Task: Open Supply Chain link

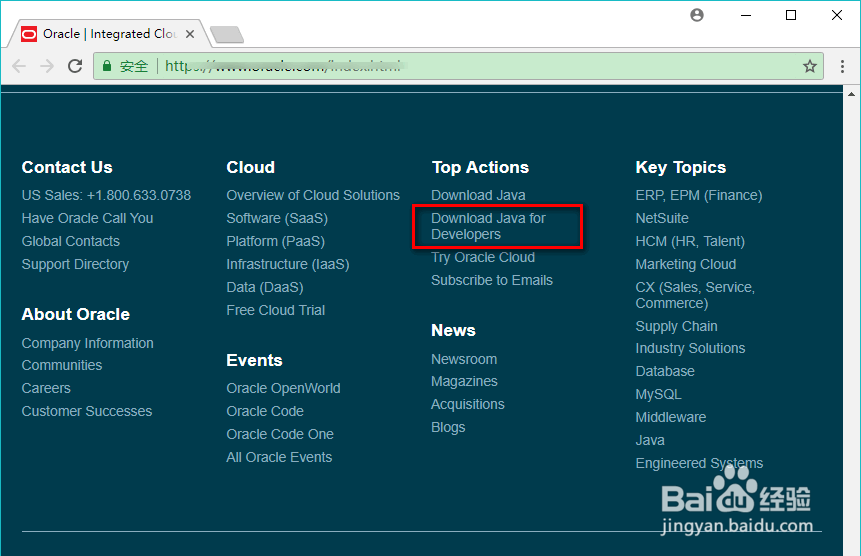Action: [x=676, y=327]
